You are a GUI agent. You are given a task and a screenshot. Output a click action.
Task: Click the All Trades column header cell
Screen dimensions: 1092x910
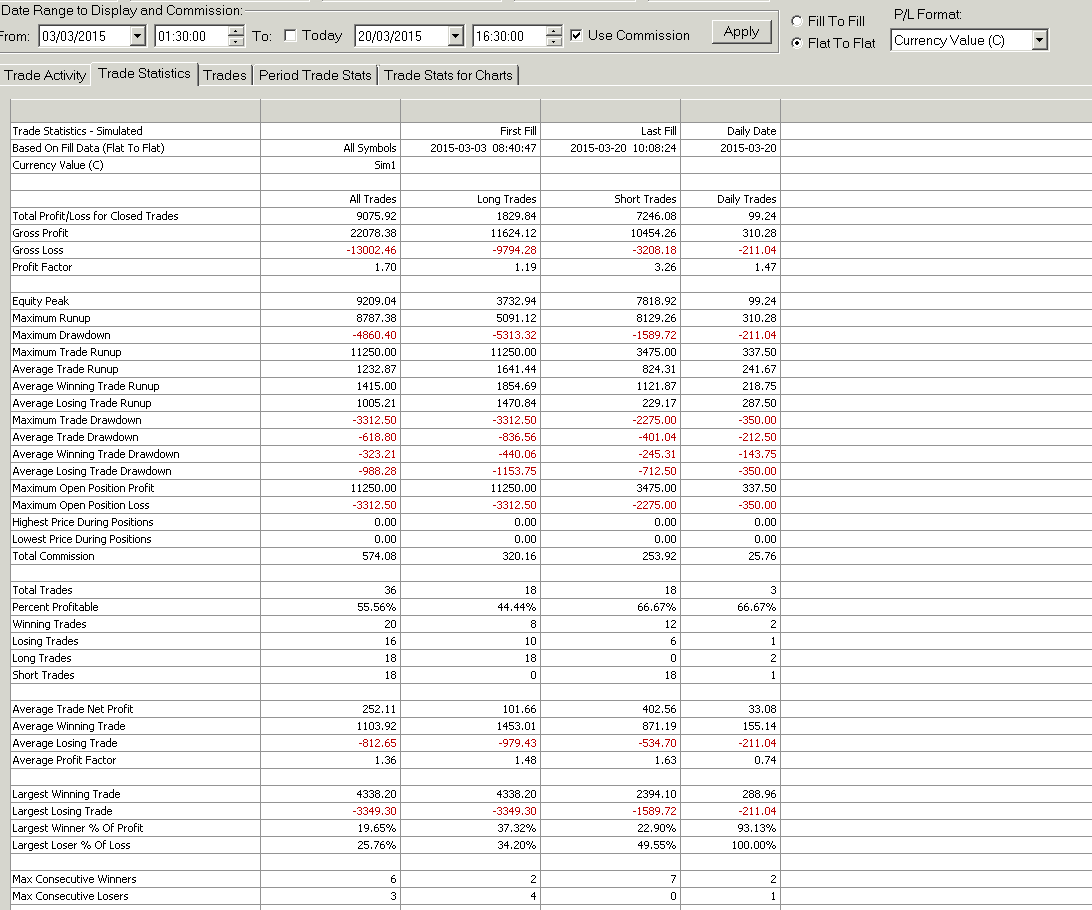pos(331,199)
